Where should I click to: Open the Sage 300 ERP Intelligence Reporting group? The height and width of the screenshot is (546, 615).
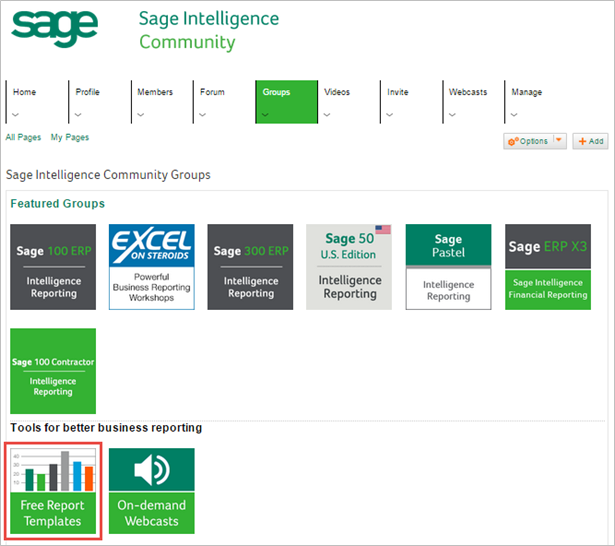click(x=250, y=267)
